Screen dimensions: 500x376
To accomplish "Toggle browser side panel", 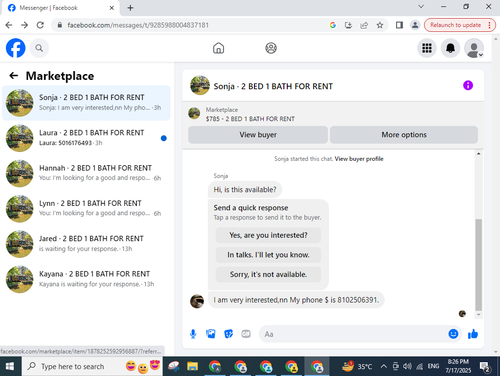I will [x=399, y=25].
